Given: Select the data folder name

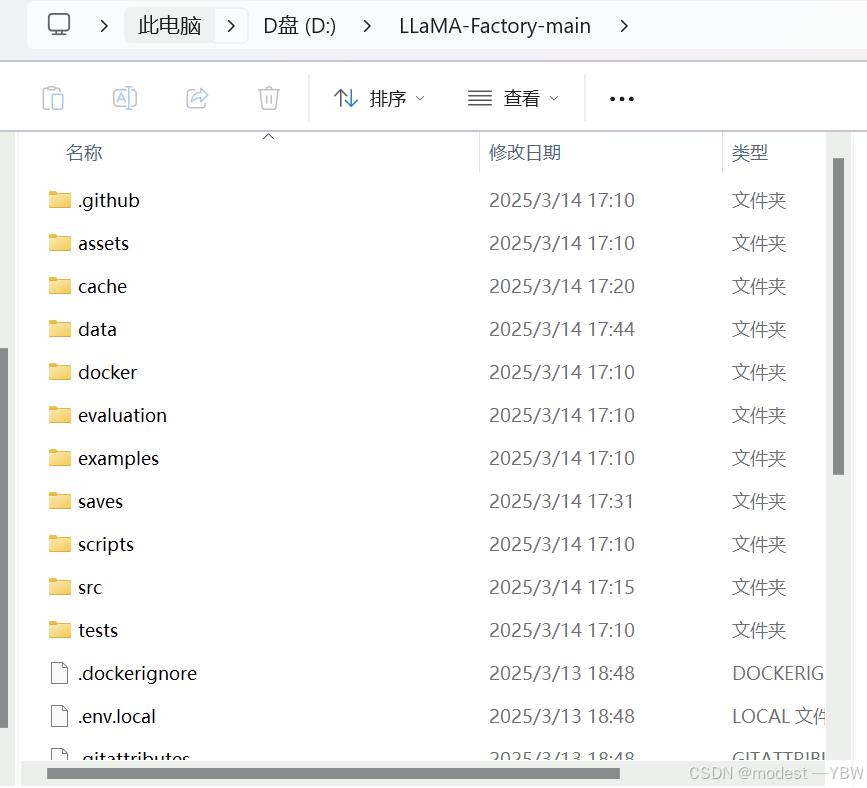Looking at the screenshot, I should click(x=97, y=330).
